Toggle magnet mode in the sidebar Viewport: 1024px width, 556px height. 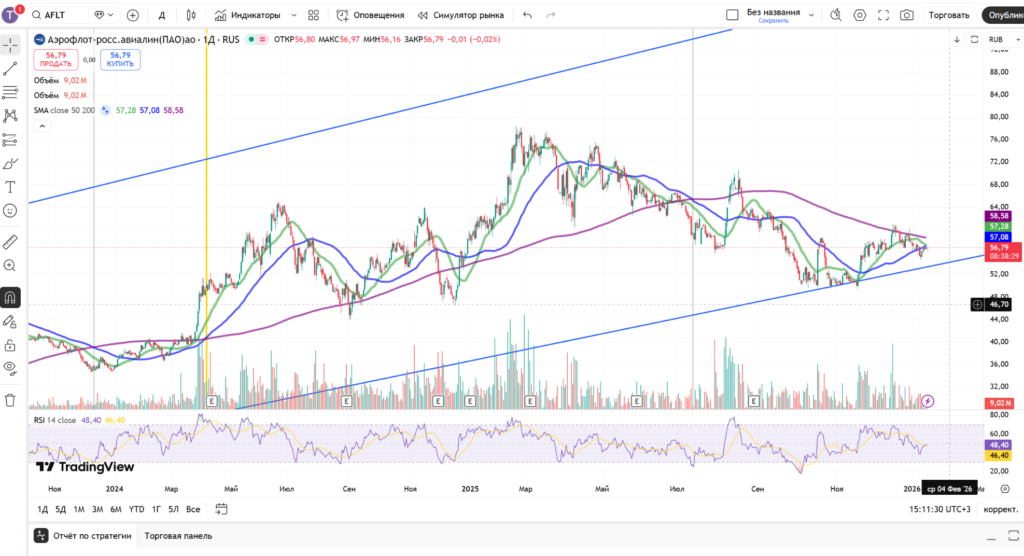[x=10, y=298]
